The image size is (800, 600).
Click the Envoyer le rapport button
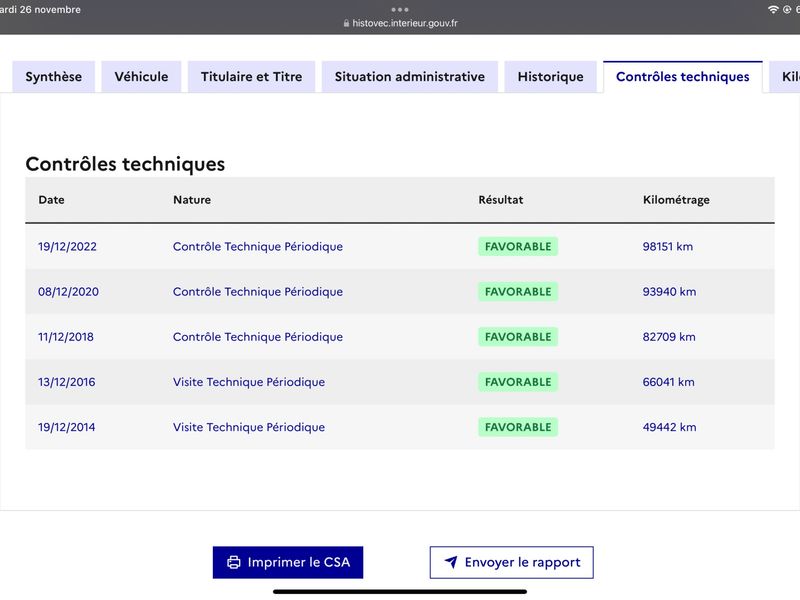512,562
